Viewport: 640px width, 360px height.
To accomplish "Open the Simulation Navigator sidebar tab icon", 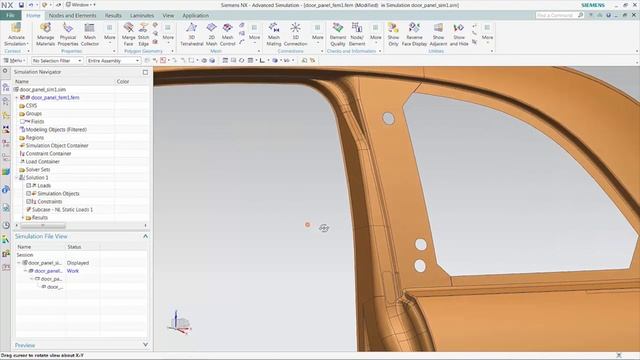I will 6,87.
